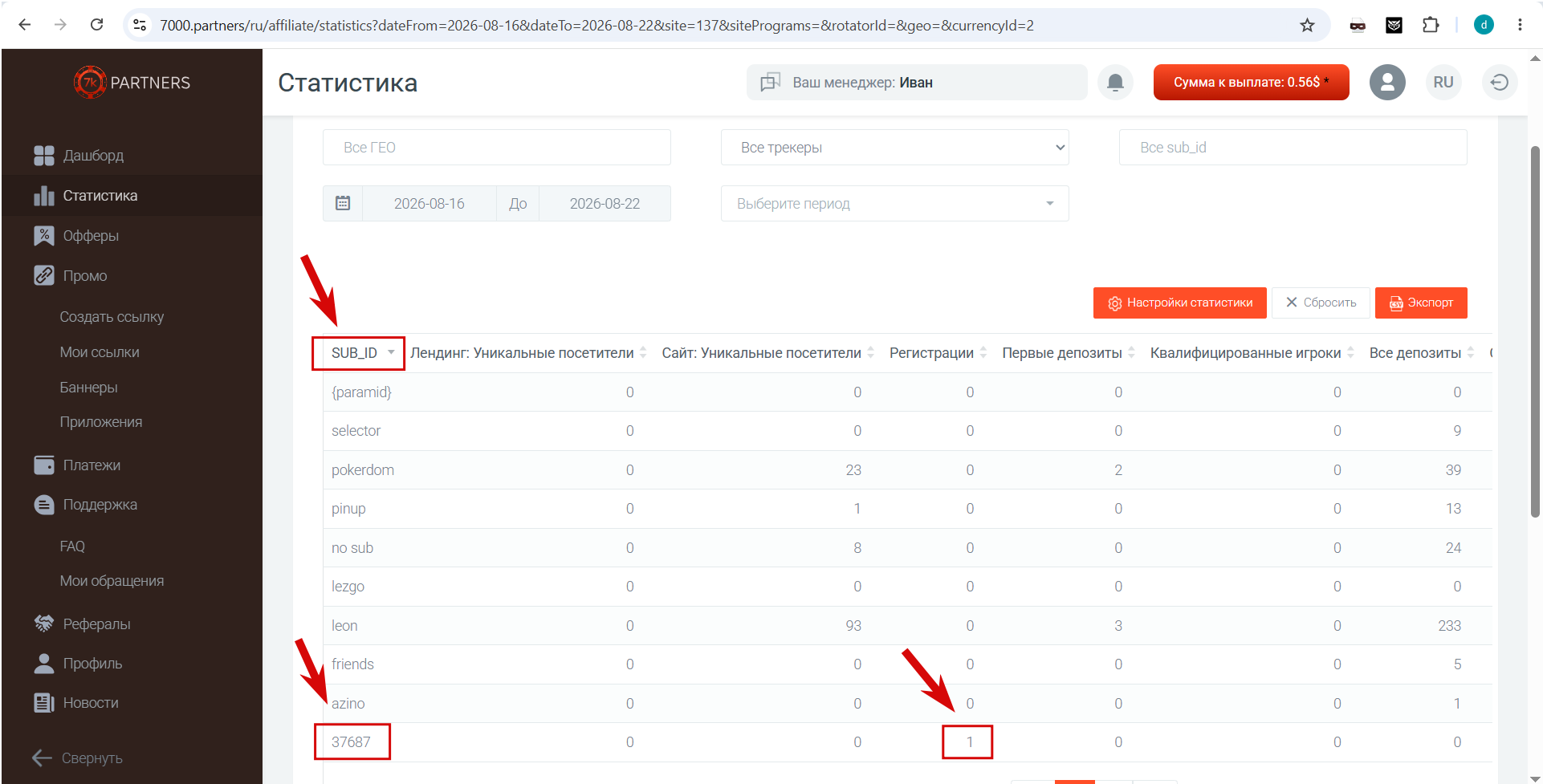Click the browser back arrow
Image resolution: width=1543 pixels, height=784 pixels.
point(25,25)
